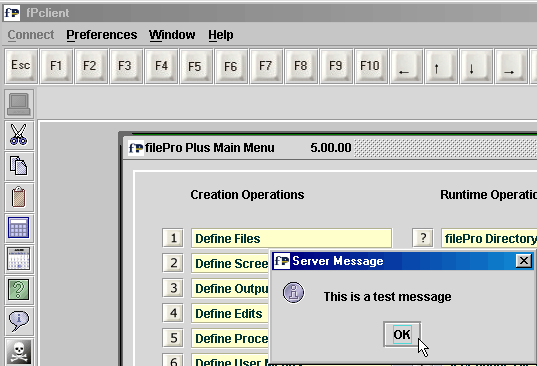
Task: Click the F7 key button
Action: coord(266,66)
